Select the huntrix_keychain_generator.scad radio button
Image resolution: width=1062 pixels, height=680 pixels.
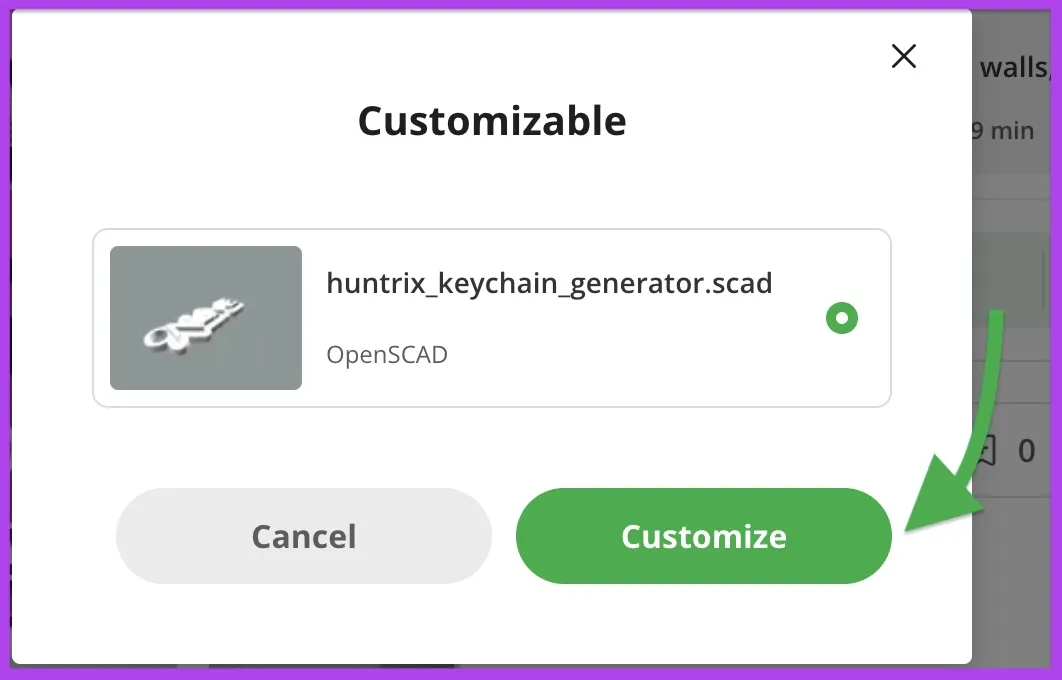tap(842, 318)
